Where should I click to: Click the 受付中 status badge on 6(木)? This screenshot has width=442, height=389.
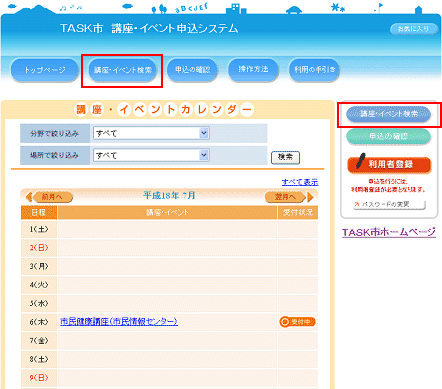click(x=297, y=322)
